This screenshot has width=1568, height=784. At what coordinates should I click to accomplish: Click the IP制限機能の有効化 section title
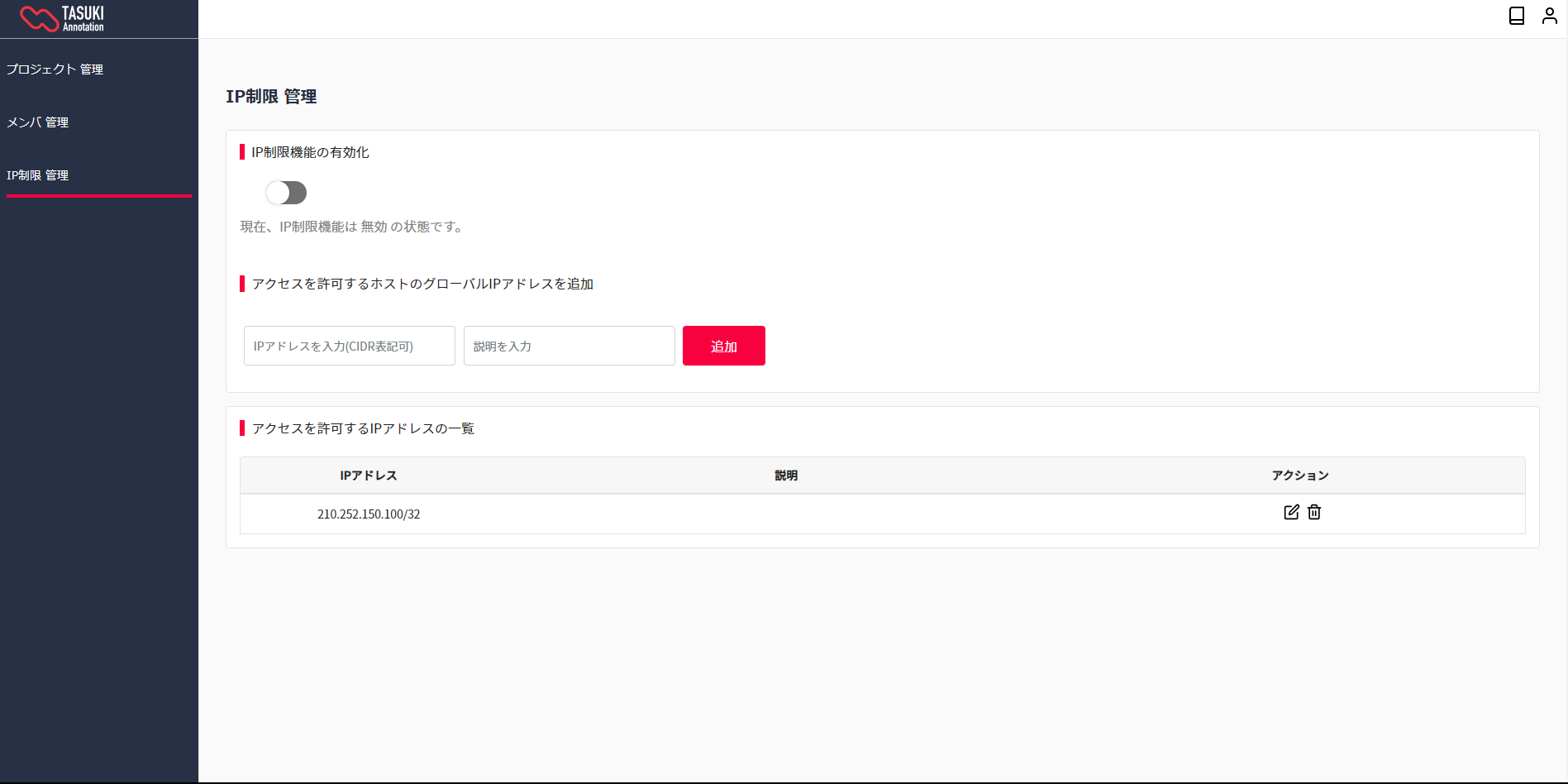point(310,152)
